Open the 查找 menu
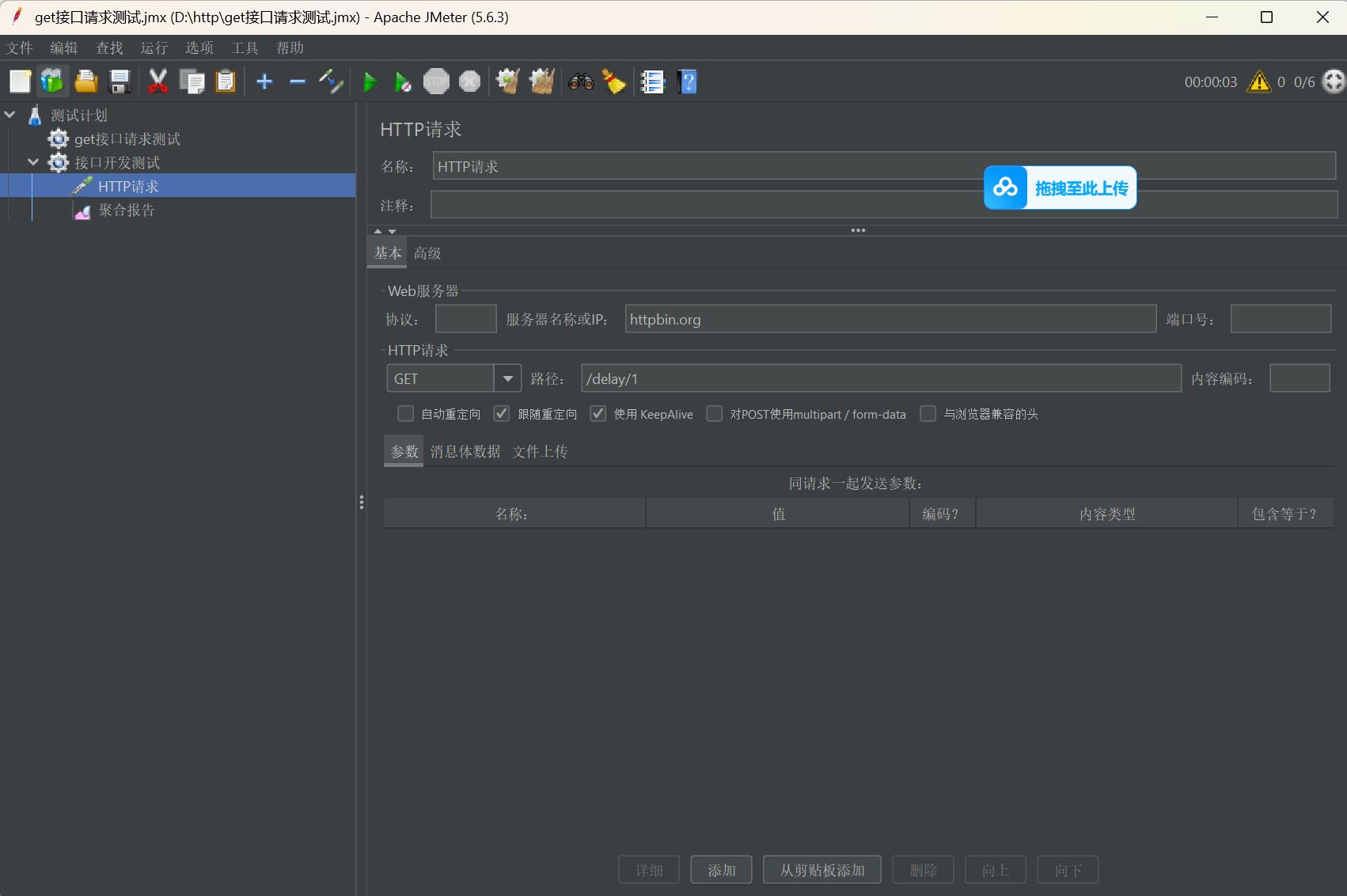Image resolution: width=1347 pixels, height=896 pixels. click(x=109, y=48)
